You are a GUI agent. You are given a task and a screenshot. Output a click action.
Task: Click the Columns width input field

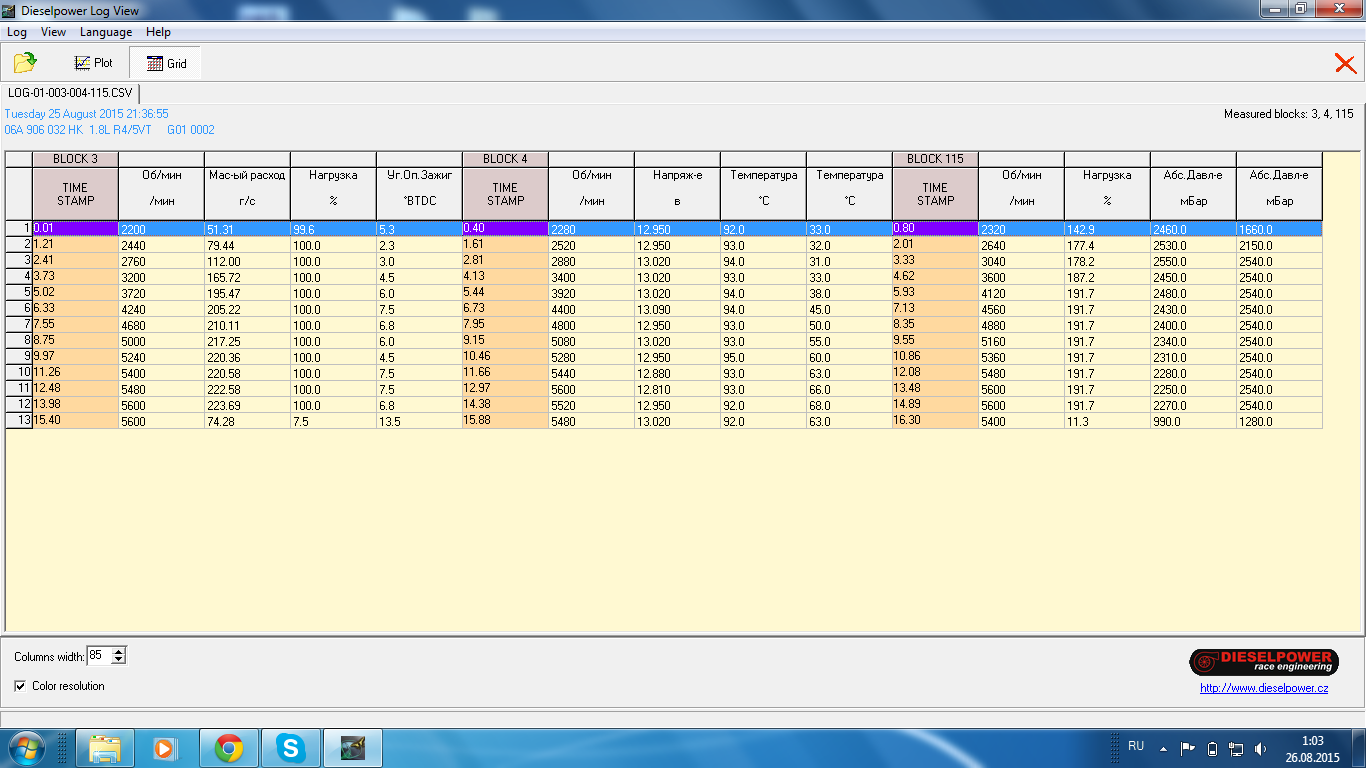[x=98, y=656]
